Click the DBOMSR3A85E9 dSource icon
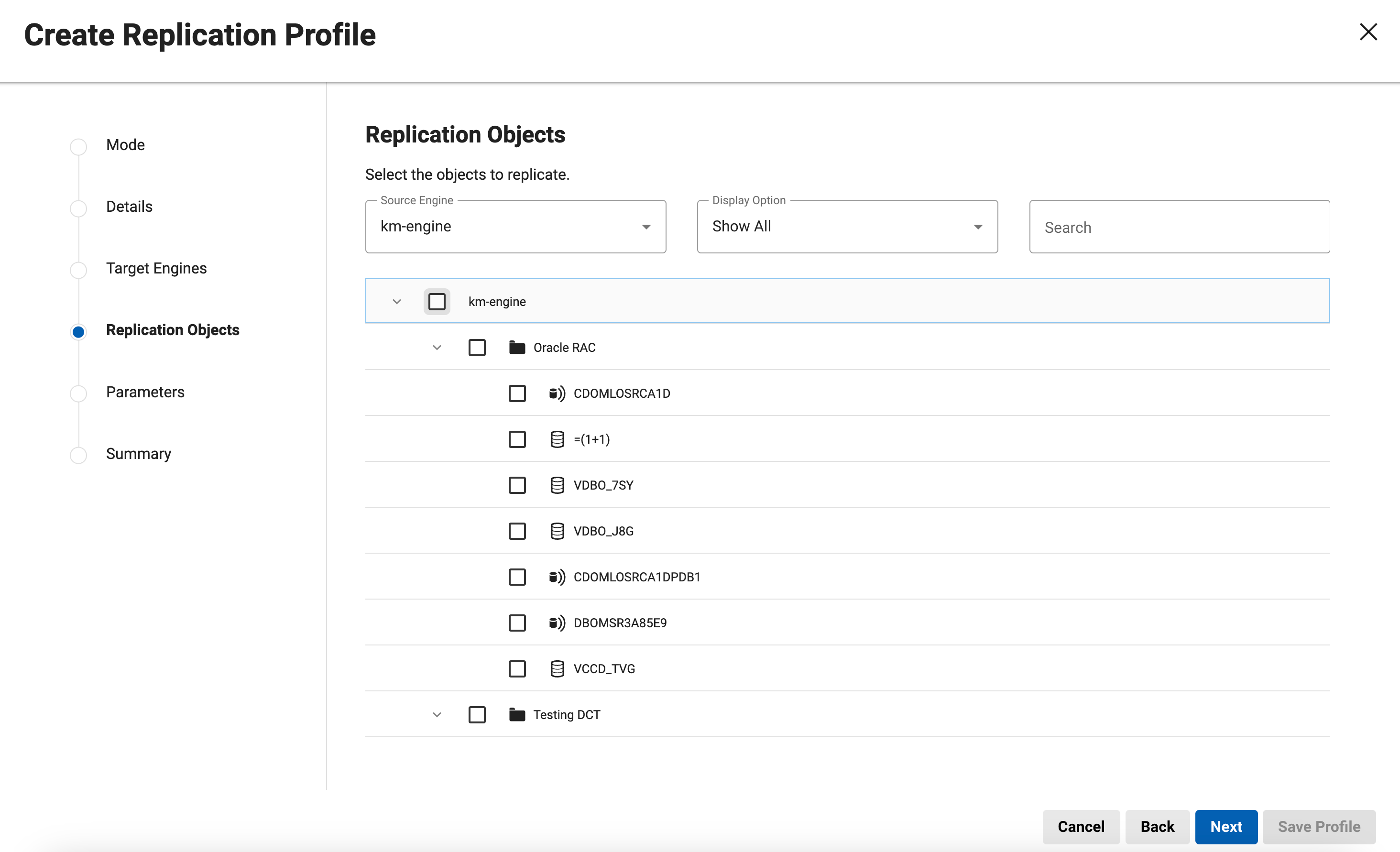This screenshot has height=852, width=1400. pos(557,623)
